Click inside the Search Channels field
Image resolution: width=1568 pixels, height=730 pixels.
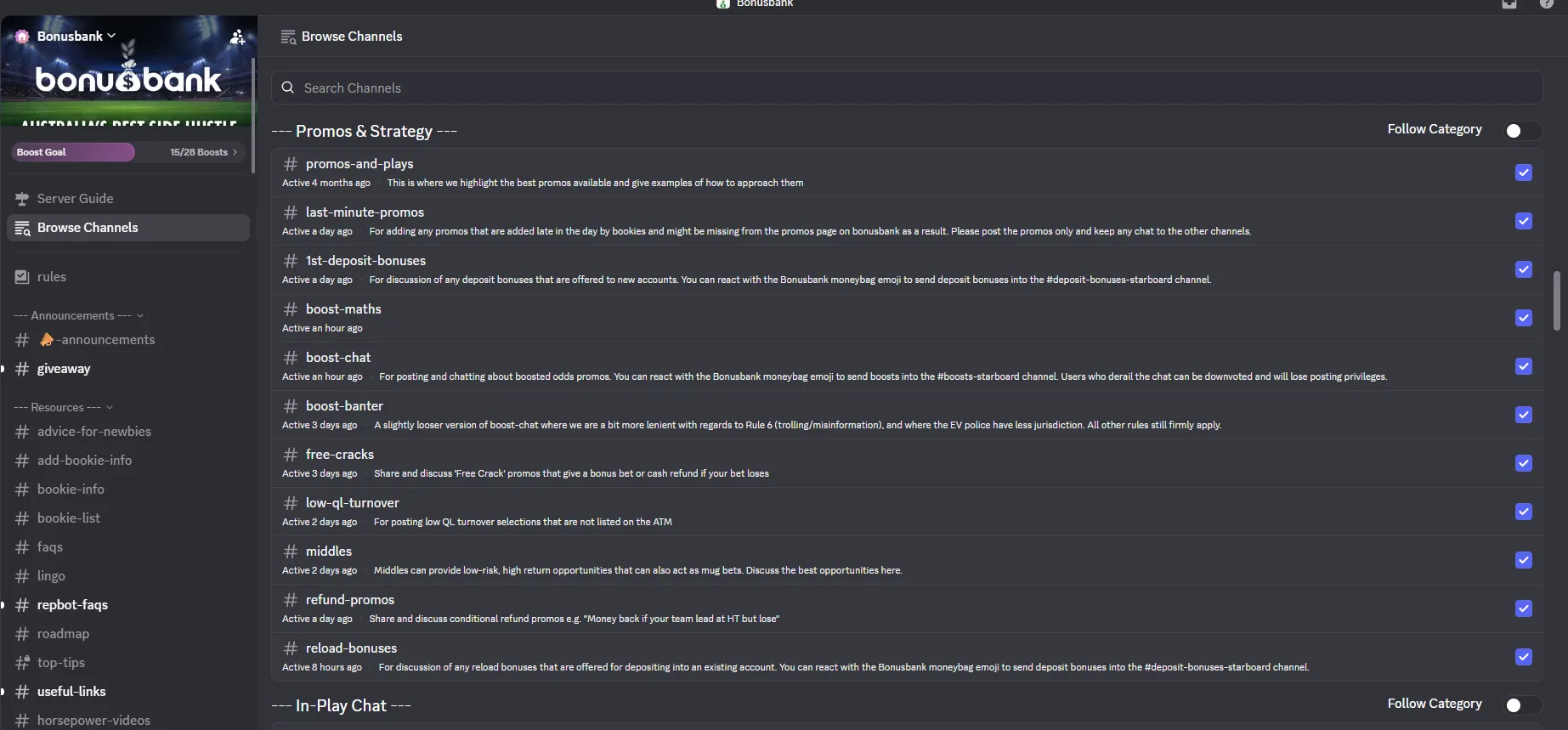[x=595, y=88]
